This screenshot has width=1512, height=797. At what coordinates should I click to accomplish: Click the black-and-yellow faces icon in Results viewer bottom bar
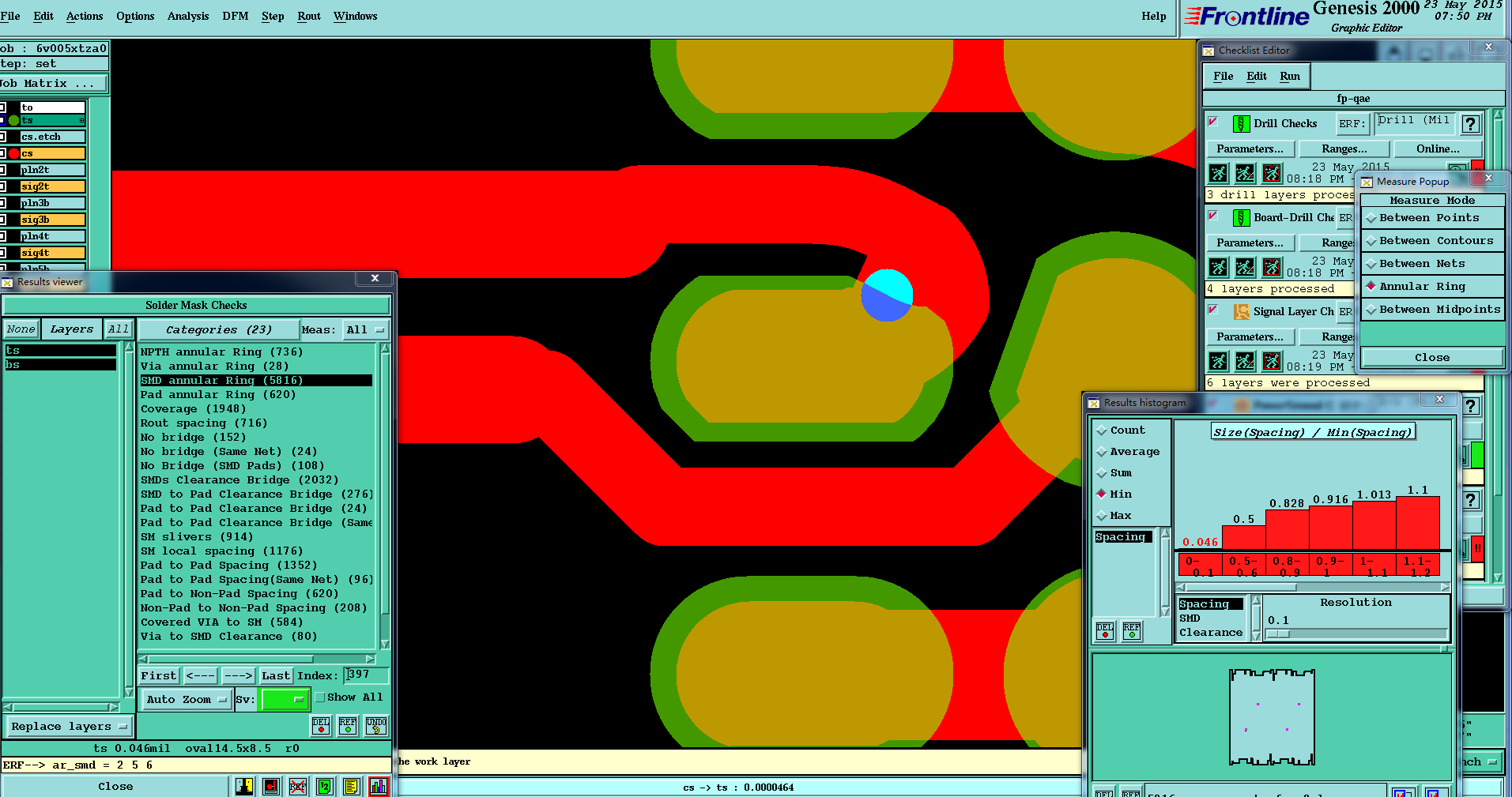(x=244, y=787)
